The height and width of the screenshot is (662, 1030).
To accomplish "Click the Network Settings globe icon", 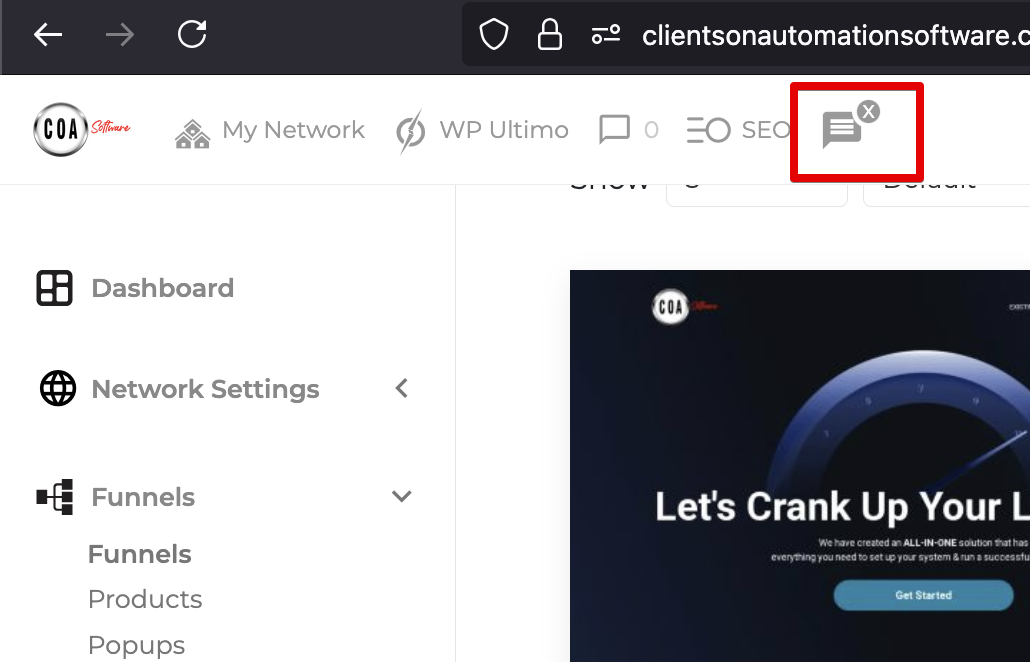I will [x=58, y=388].
